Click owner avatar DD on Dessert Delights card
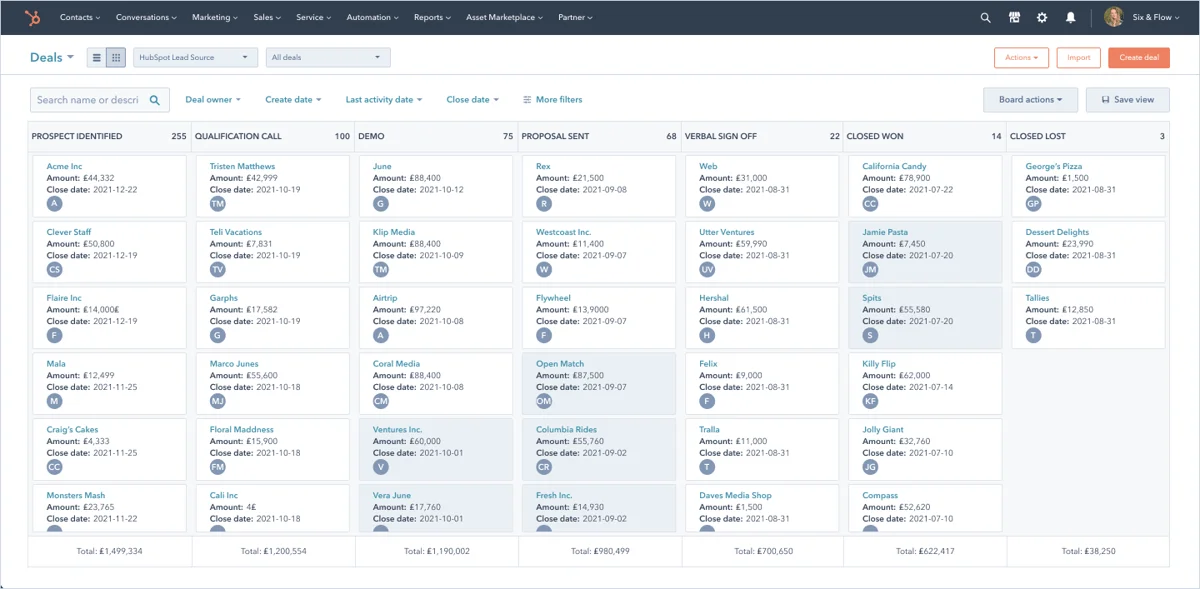Viewport: 1200px width, 589px height. [1034, 269]
